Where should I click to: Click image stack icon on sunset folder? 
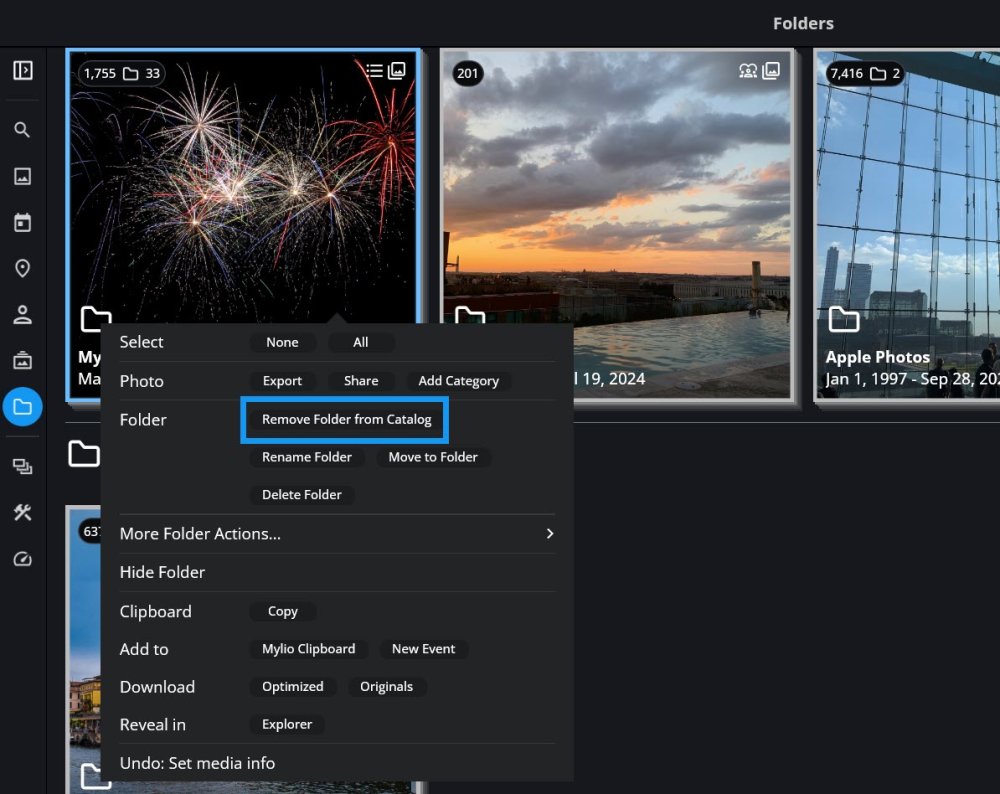[771, 70]
